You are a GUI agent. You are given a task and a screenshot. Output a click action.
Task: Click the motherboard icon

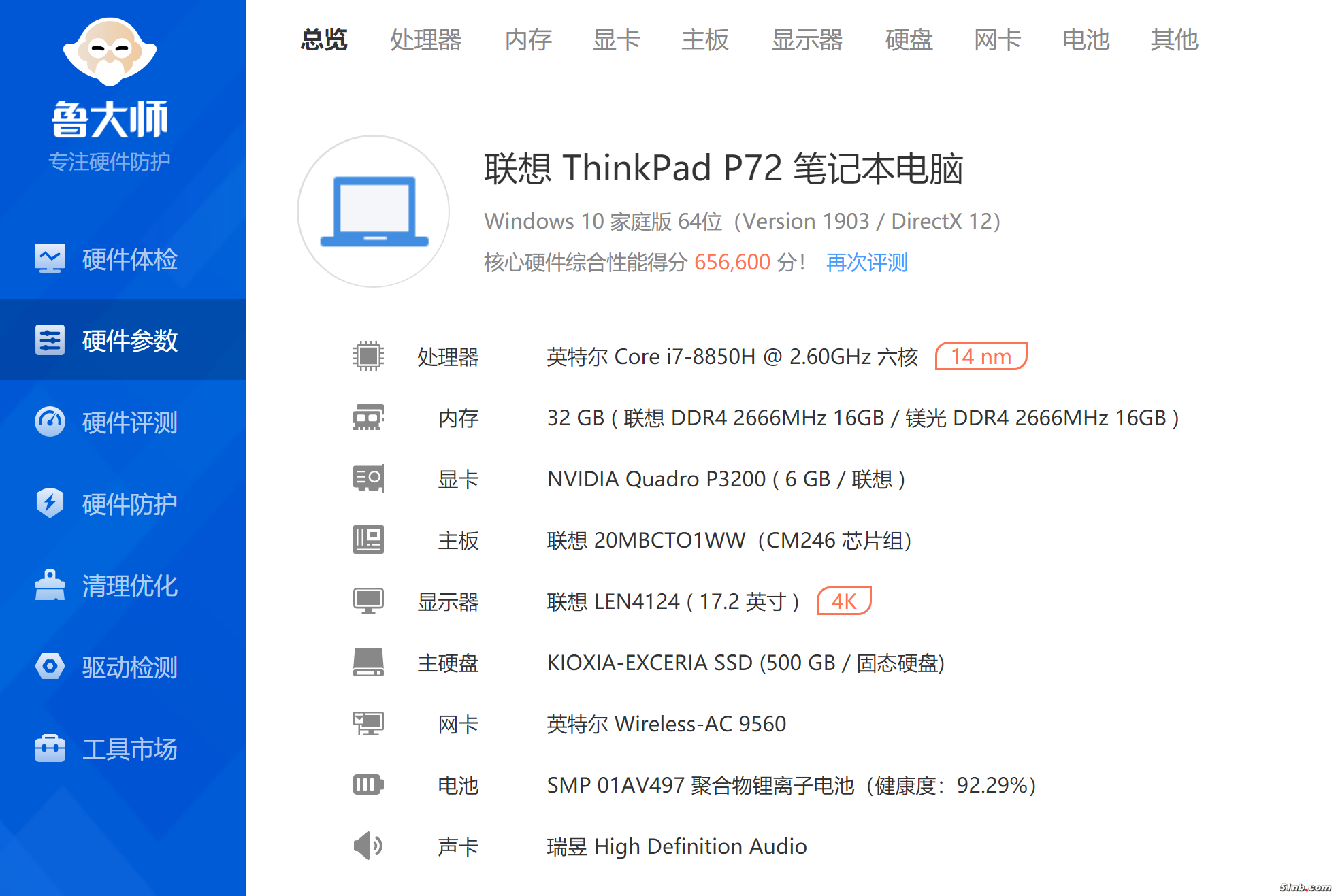click(368, 540)
